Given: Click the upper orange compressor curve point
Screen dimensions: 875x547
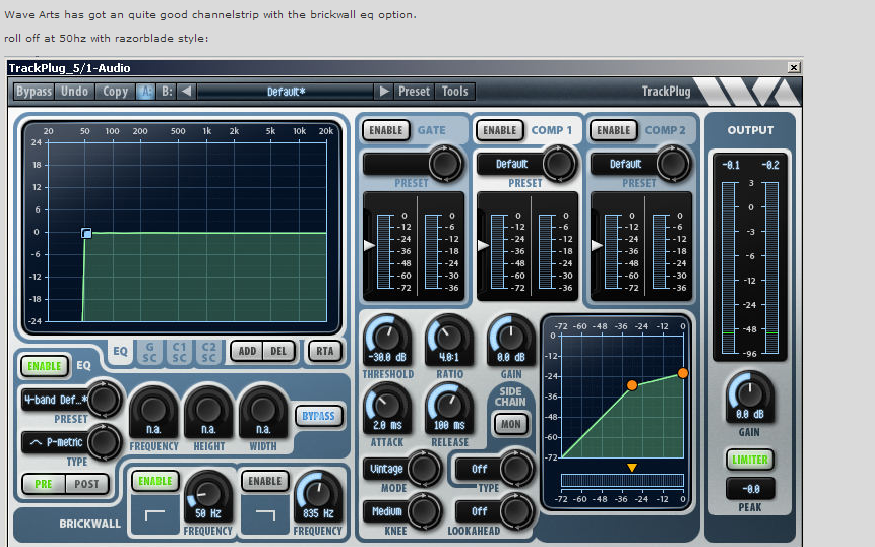Looking at the screenshot, I should 682,373.
